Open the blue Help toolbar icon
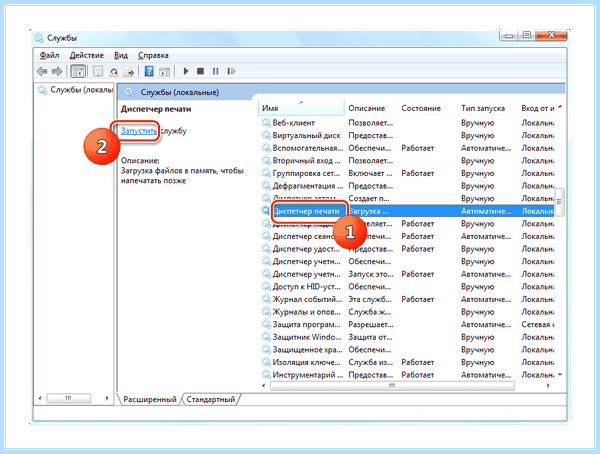 tap(149, 71)
